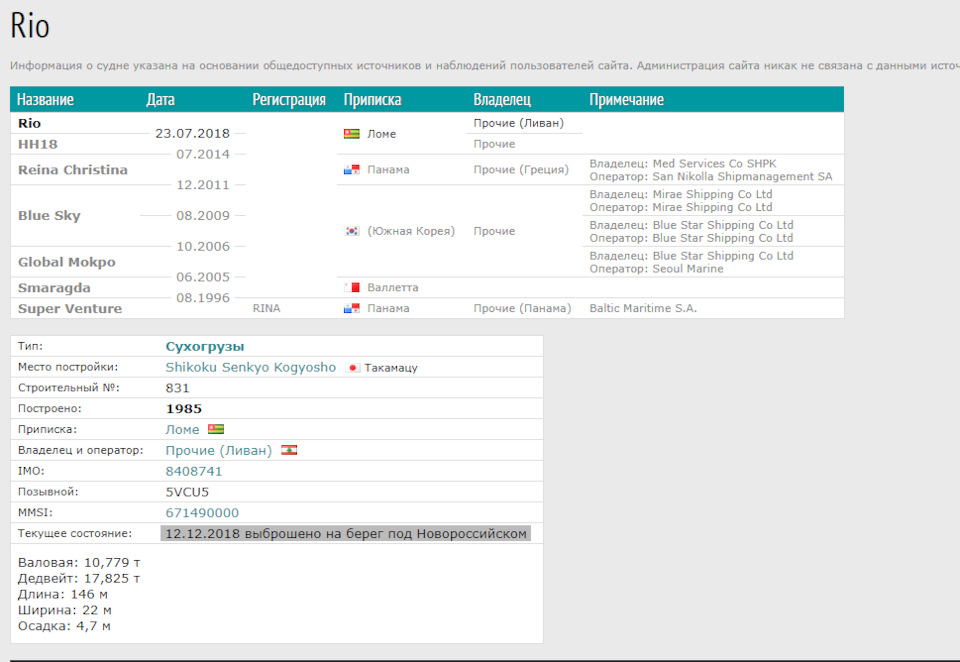The height and width of the screenshot is (662, 960).
Task: Click the build number 831
Action: click(x=178, y=388)
